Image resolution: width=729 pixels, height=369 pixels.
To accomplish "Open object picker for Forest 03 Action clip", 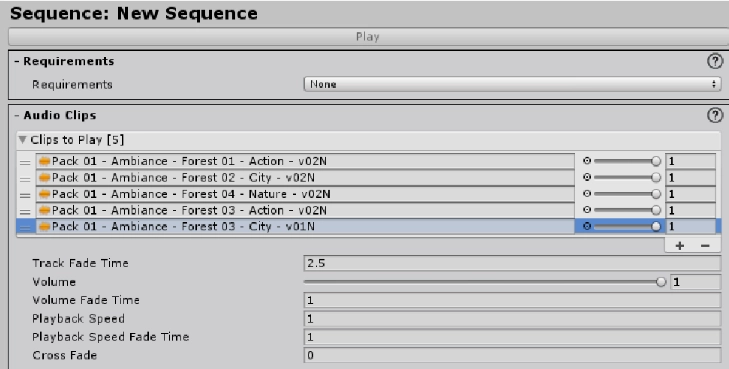I will [587, 210].
